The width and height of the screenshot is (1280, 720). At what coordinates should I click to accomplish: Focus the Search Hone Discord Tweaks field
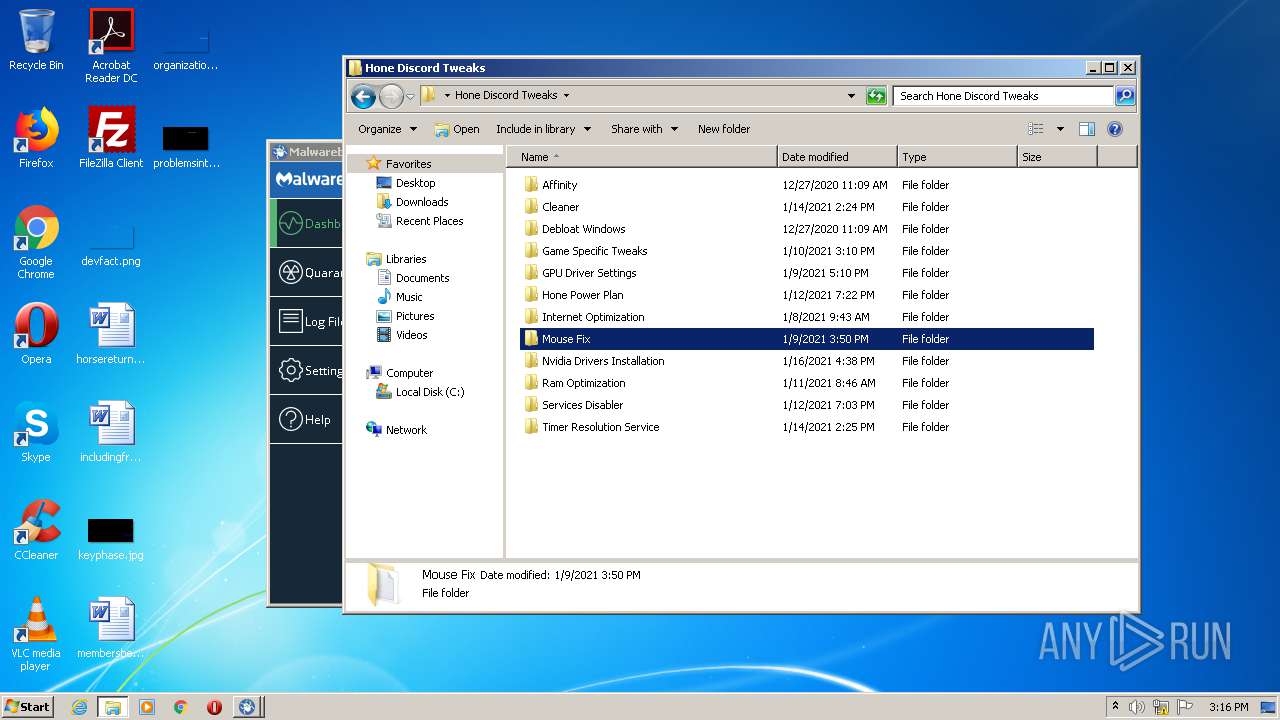[x=1003, y=96]
